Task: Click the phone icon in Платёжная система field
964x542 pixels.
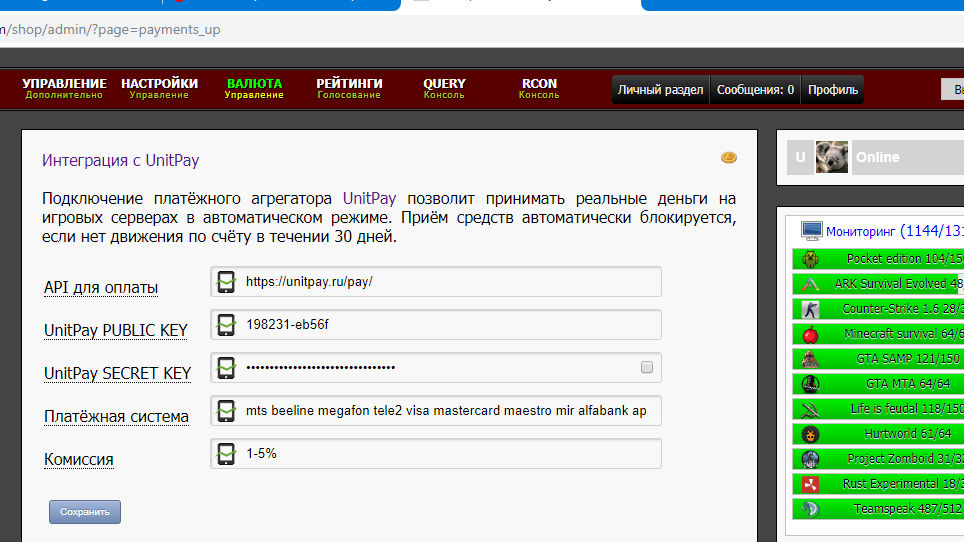Action: [x=226, y=411]
